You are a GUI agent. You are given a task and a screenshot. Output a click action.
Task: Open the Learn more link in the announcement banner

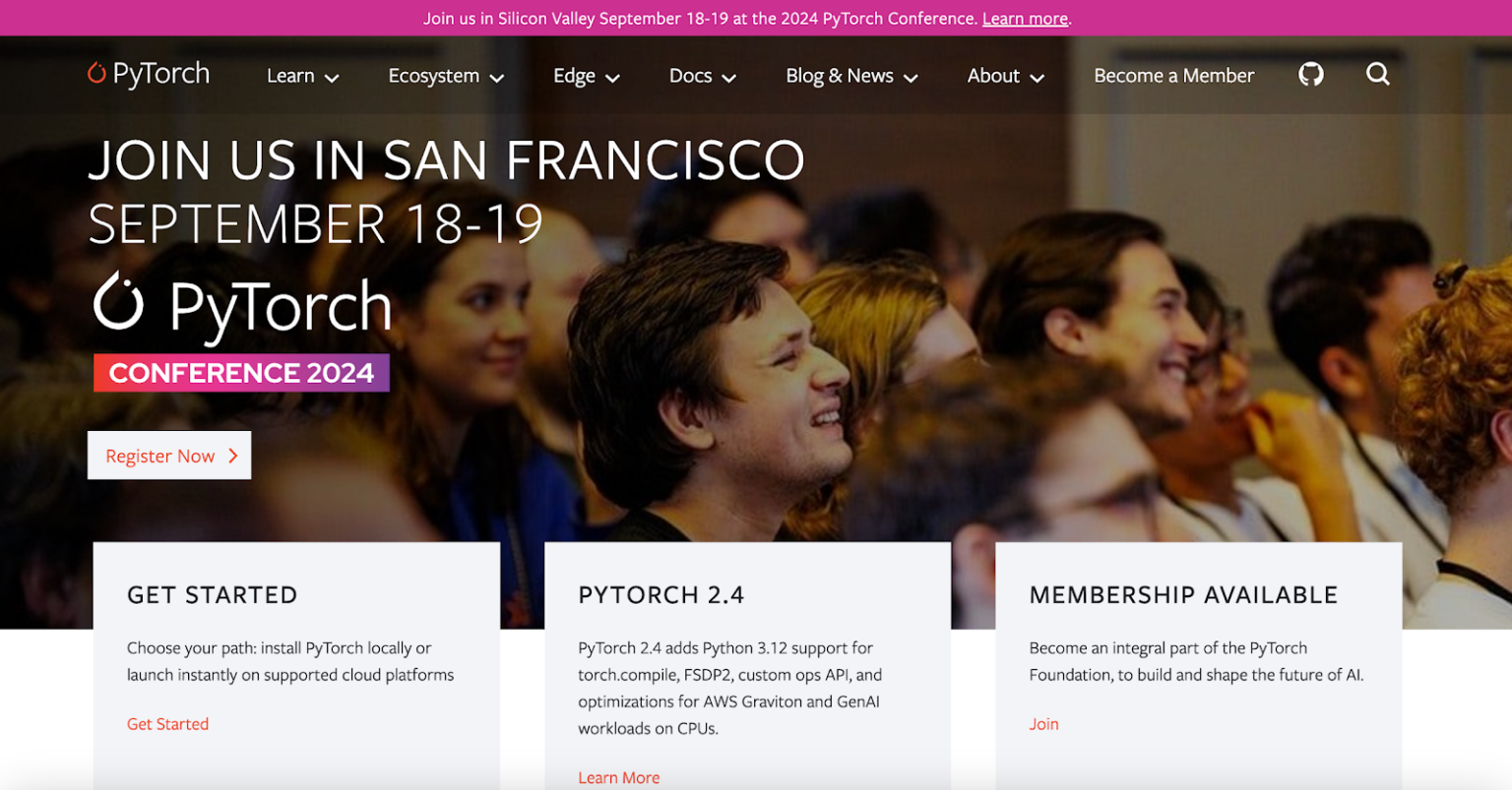point(1025,18)
